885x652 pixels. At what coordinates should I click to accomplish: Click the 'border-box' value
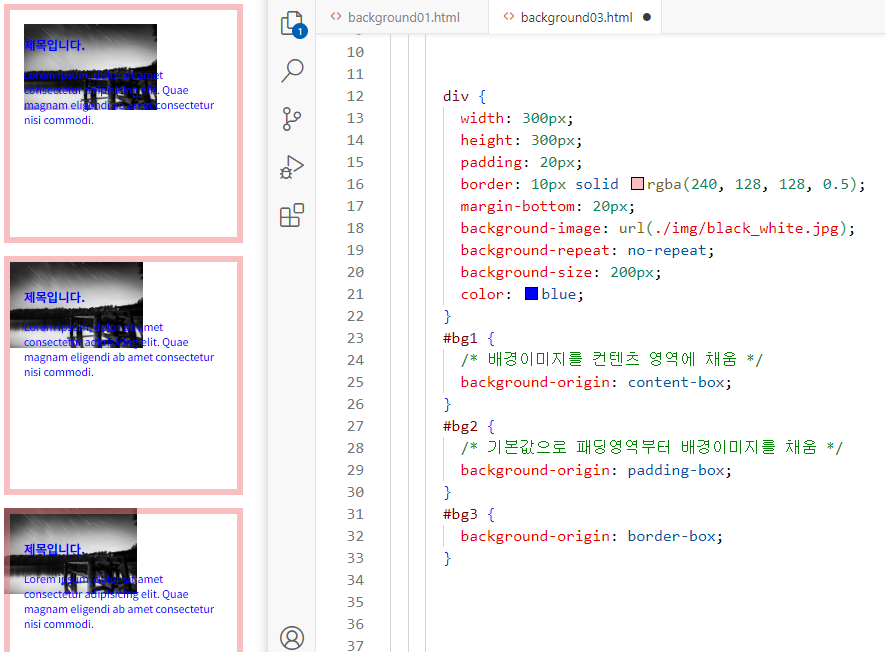coord(671,536)
